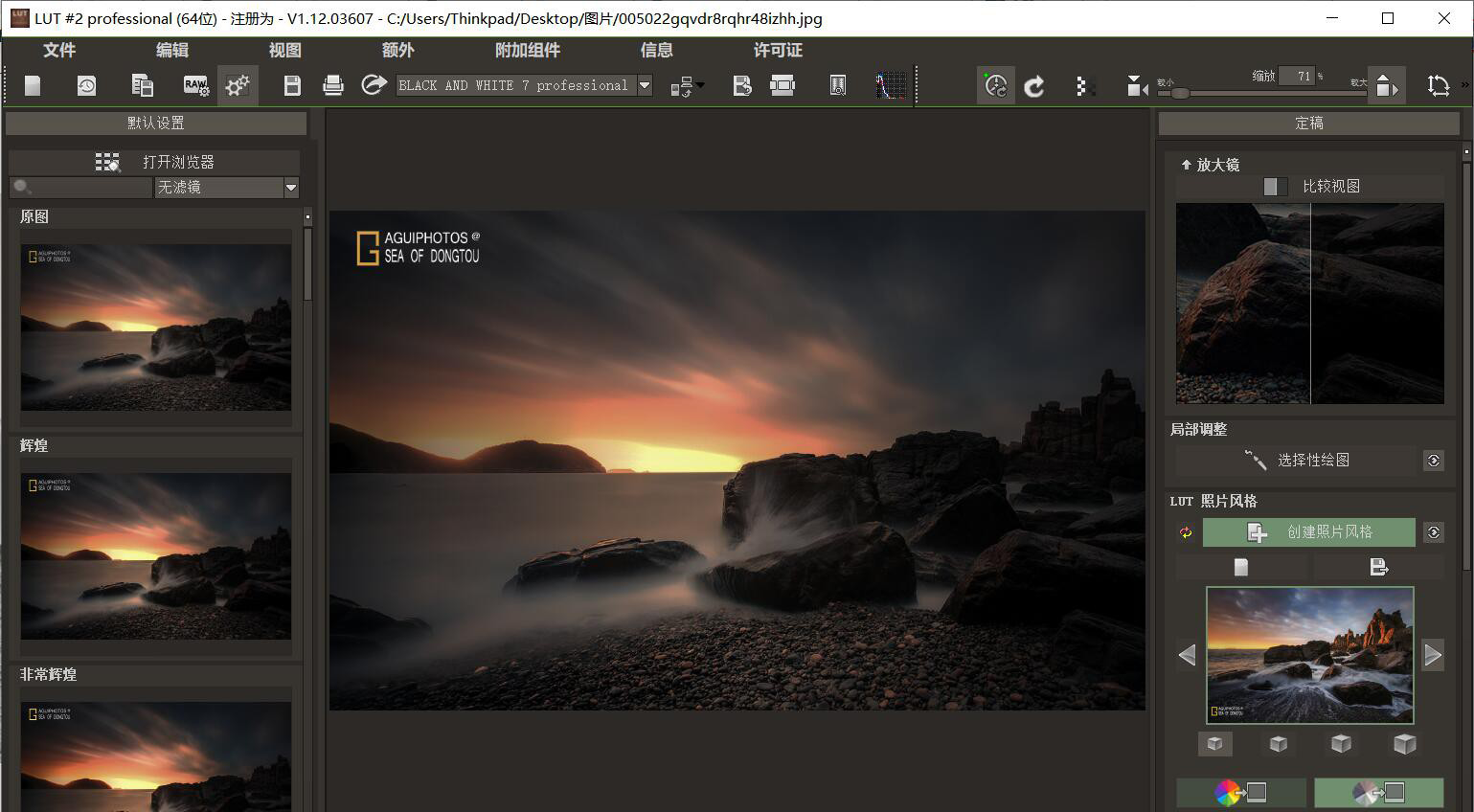This screenshot has width=1474, height=812.
Task: Open the 信息 menu
Action: (x=656, y=50)
